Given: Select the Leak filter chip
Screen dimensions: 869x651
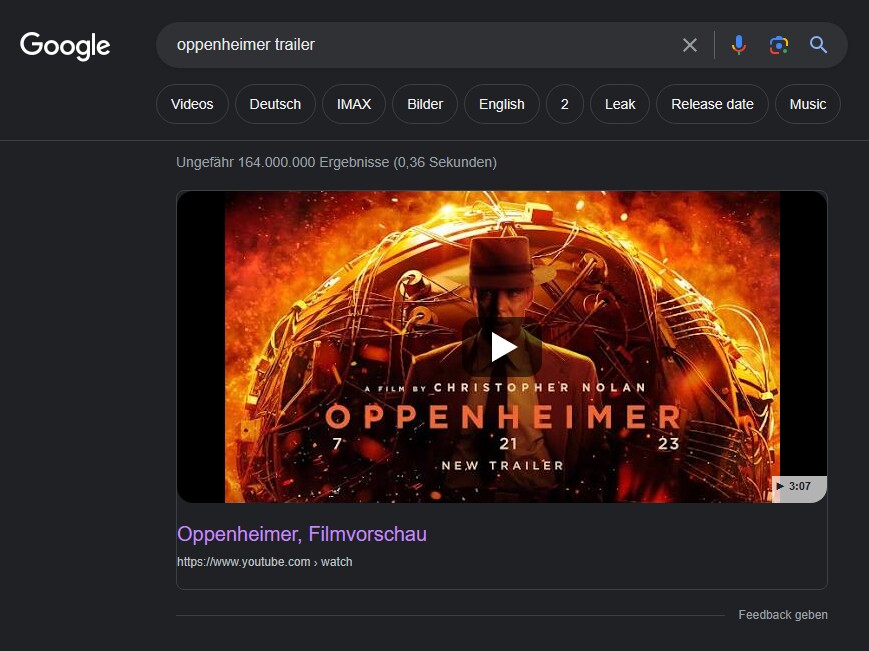Looking at the screenshot, I should 619,104.
